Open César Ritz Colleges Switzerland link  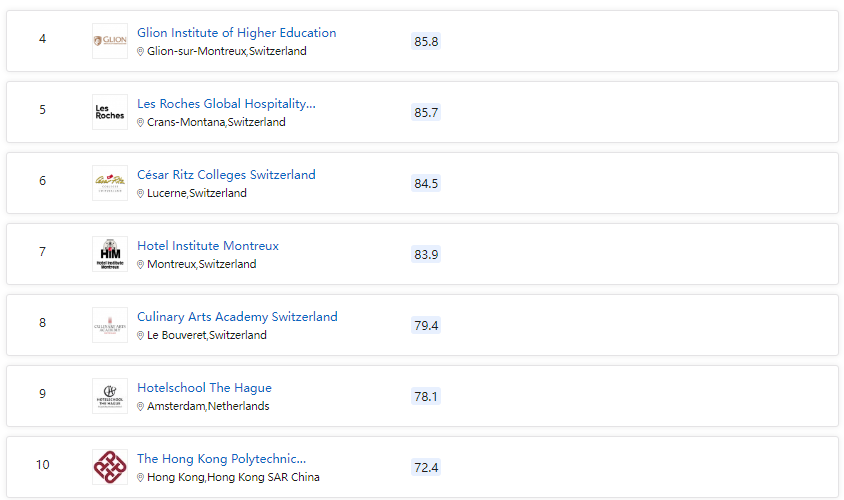tap(226, 175)
